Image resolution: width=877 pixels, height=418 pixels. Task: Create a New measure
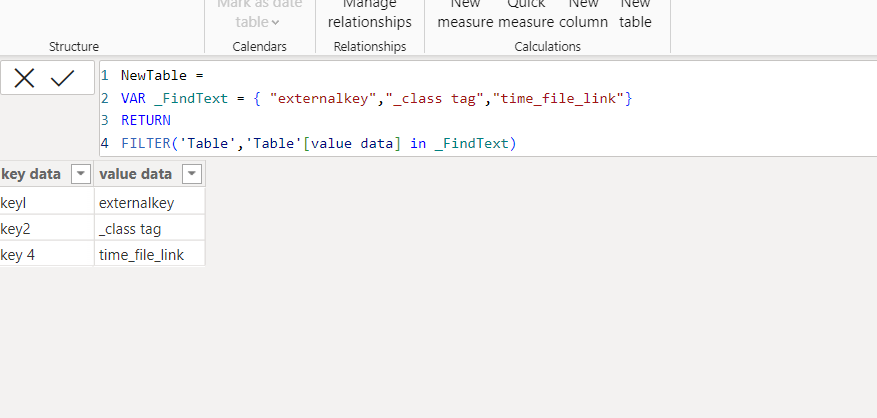click(465, 14)
